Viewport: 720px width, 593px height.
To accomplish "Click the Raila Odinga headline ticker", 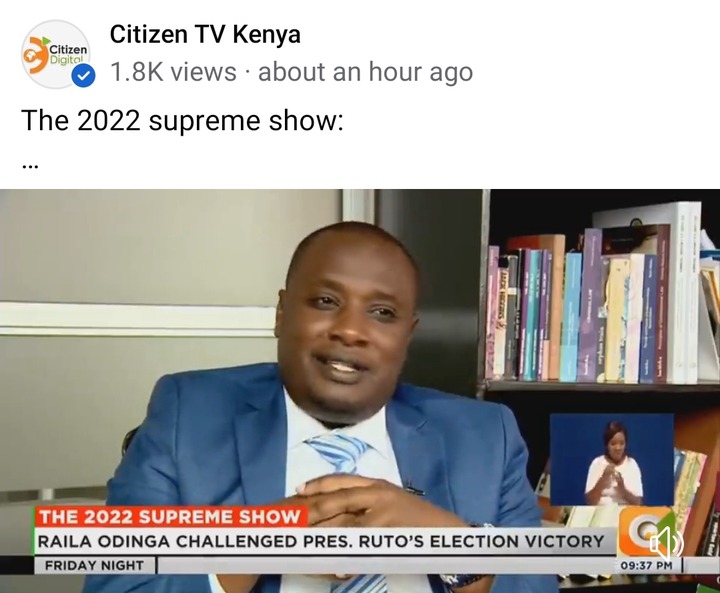I will (x=322, y=541).
